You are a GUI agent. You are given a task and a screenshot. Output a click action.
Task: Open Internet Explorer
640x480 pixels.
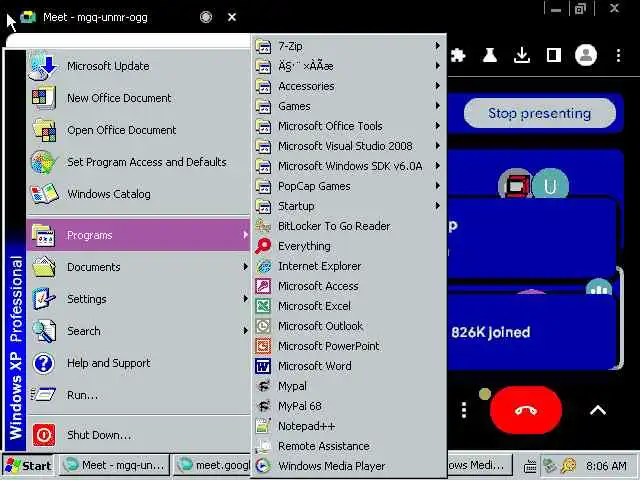[x=349, y=266]
